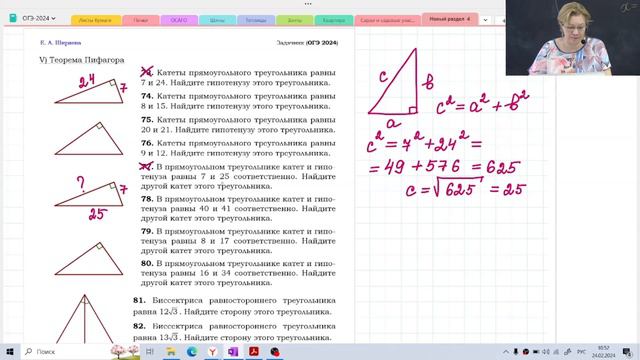Switch to the green sixth section tab
The image size is (640, 360).
coord(295,20)
